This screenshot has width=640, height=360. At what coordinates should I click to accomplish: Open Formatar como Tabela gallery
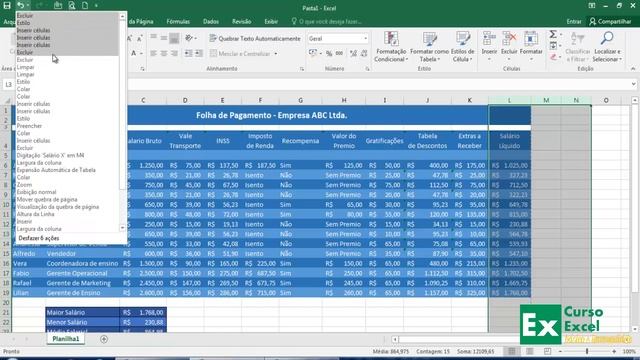tap(429, 47)
